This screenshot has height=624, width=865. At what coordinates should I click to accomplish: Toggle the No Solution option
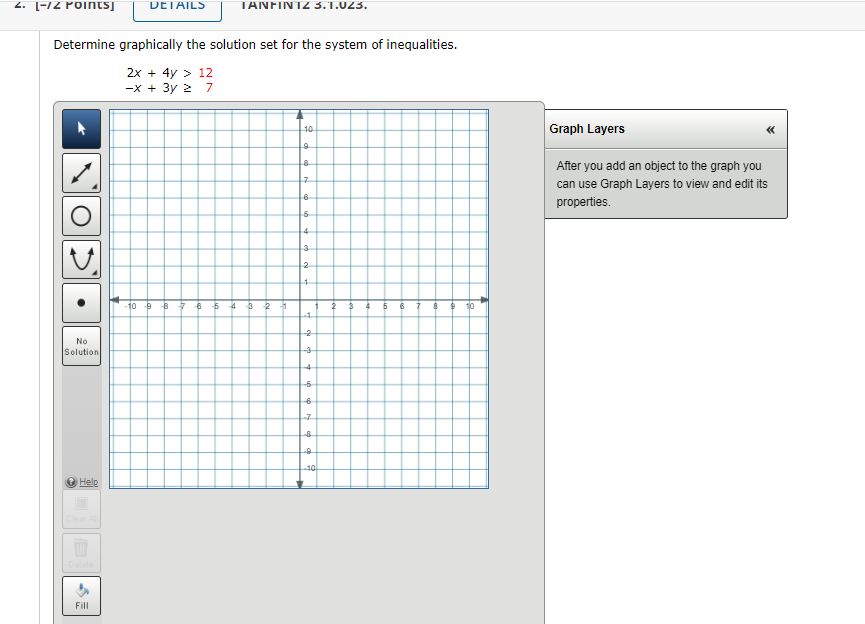(81, 345)
